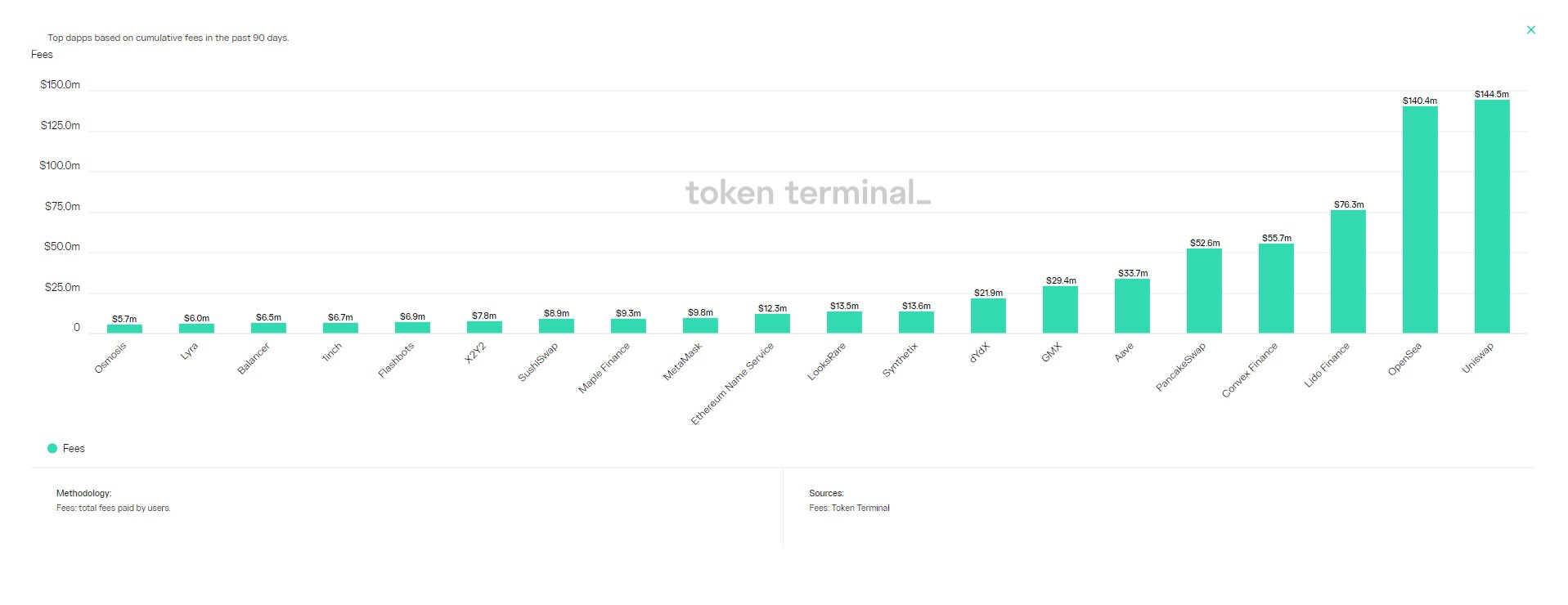Click the LooksRare $13.5m bar
The image size is (1568, 605).
[x=843, y=322]
